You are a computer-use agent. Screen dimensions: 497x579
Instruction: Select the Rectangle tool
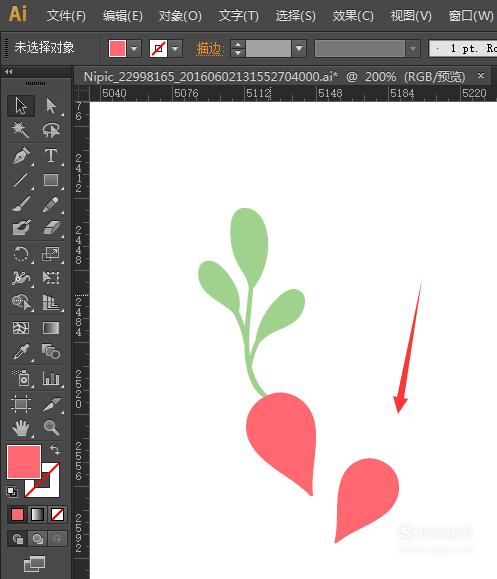pos(51,180)
